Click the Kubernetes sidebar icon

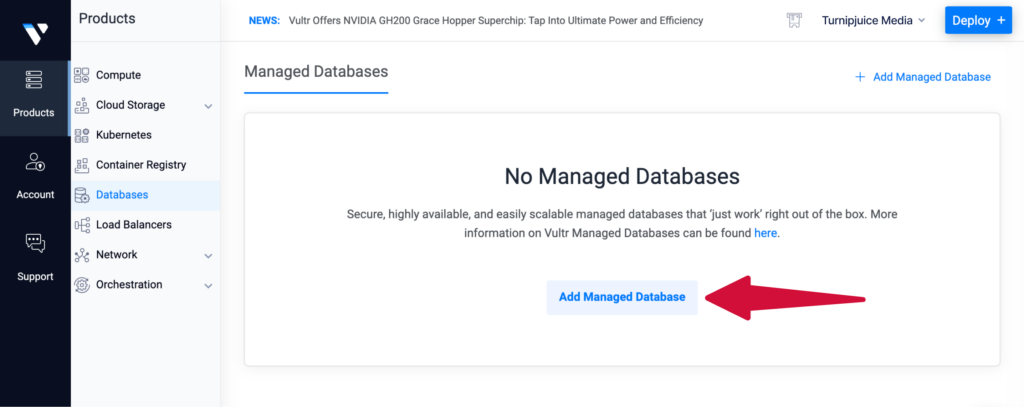tap(82, 135)
